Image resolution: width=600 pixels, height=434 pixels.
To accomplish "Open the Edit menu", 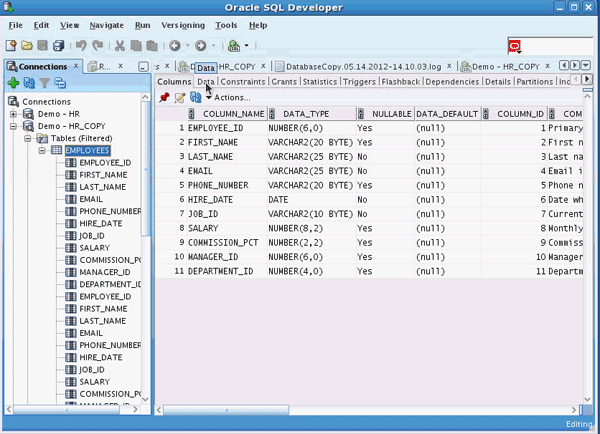I will pyautogui.click(x=41, y=25).
